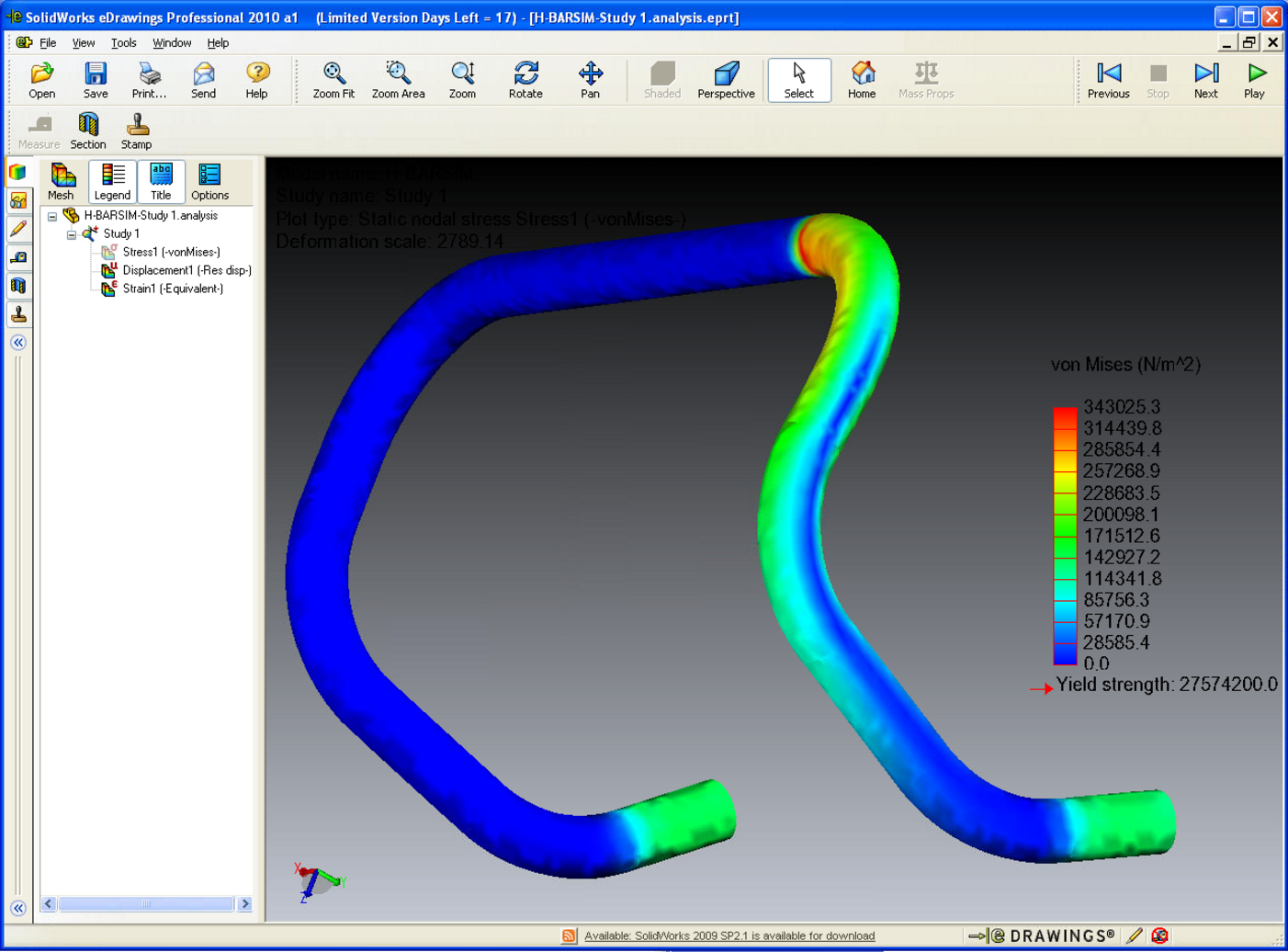
Task: Click the Zoom Fit tool
Action: pyautogui.click(x=333, y=80)
